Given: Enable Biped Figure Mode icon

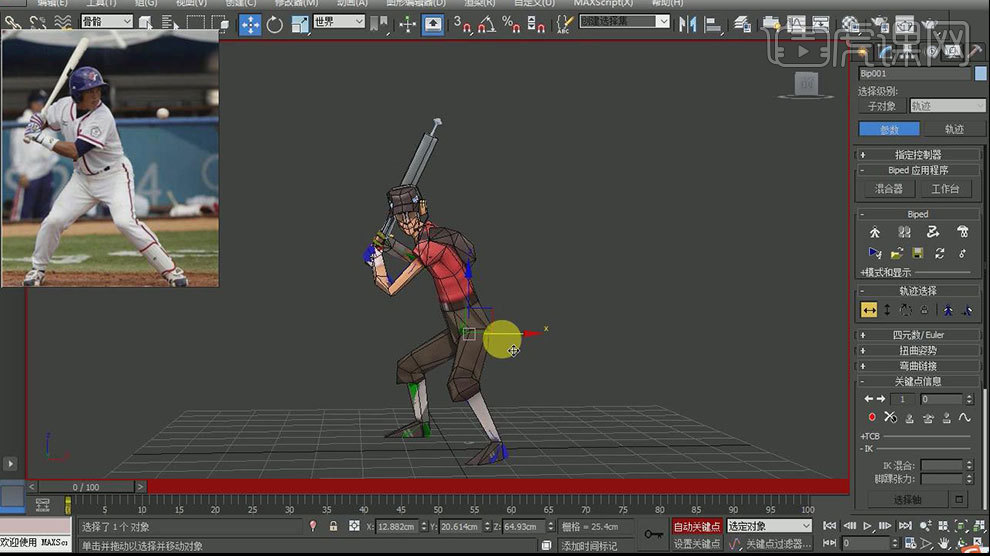Looking at the screenshot, I should tap(874, 232).
